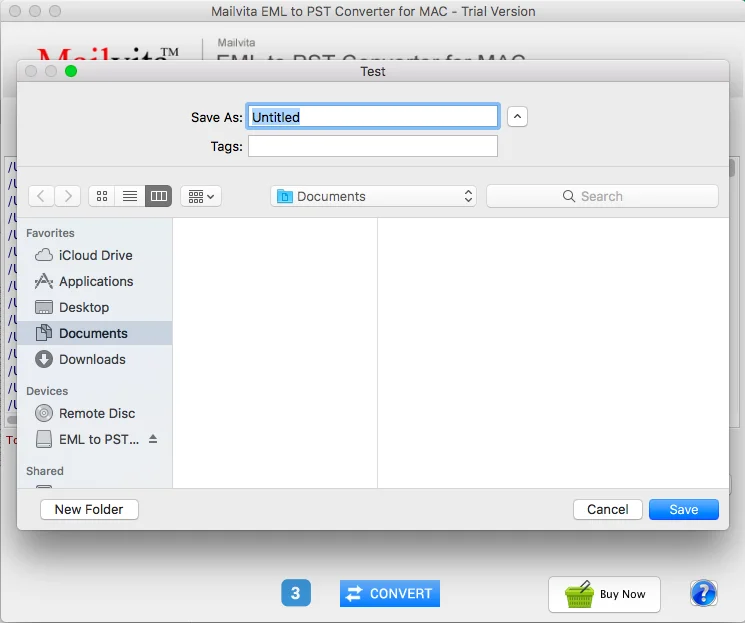745x623 pixels.
Task: Click the Desktop icon in sidebar
Action: coord(44,307)
